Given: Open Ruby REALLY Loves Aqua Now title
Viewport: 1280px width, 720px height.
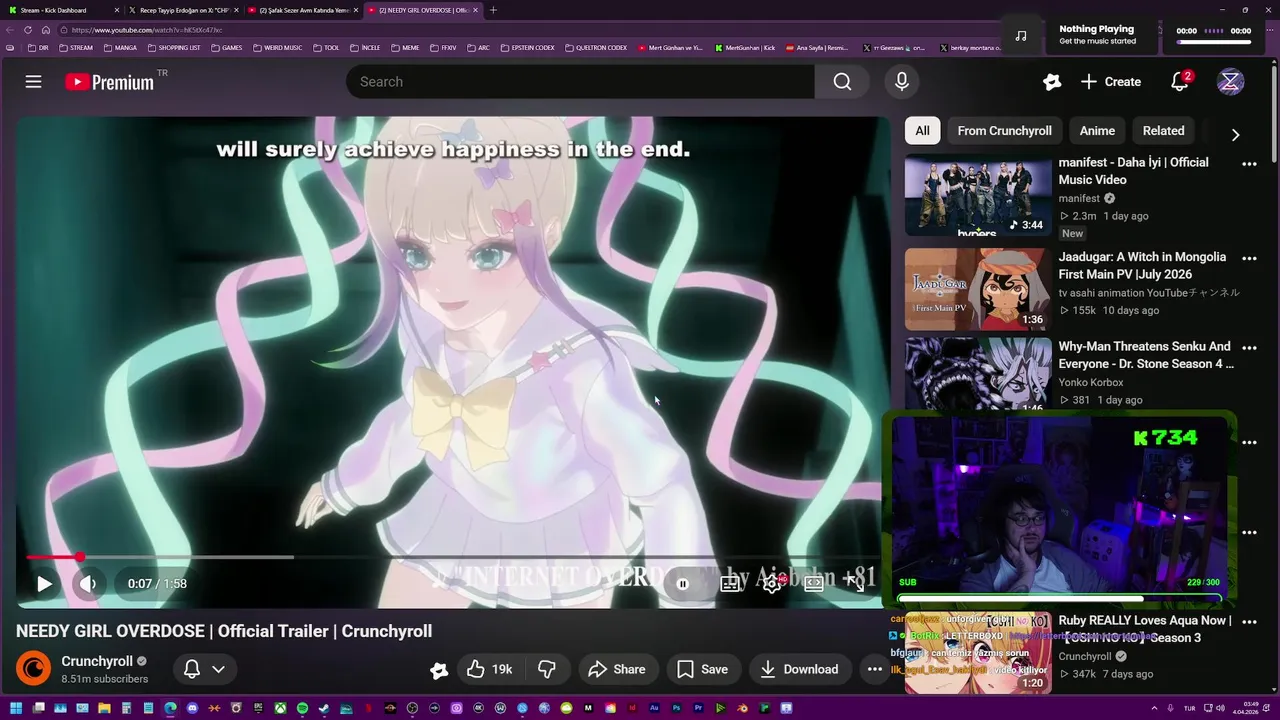Looking at the screenshot, I should (x=1145, y=629).
